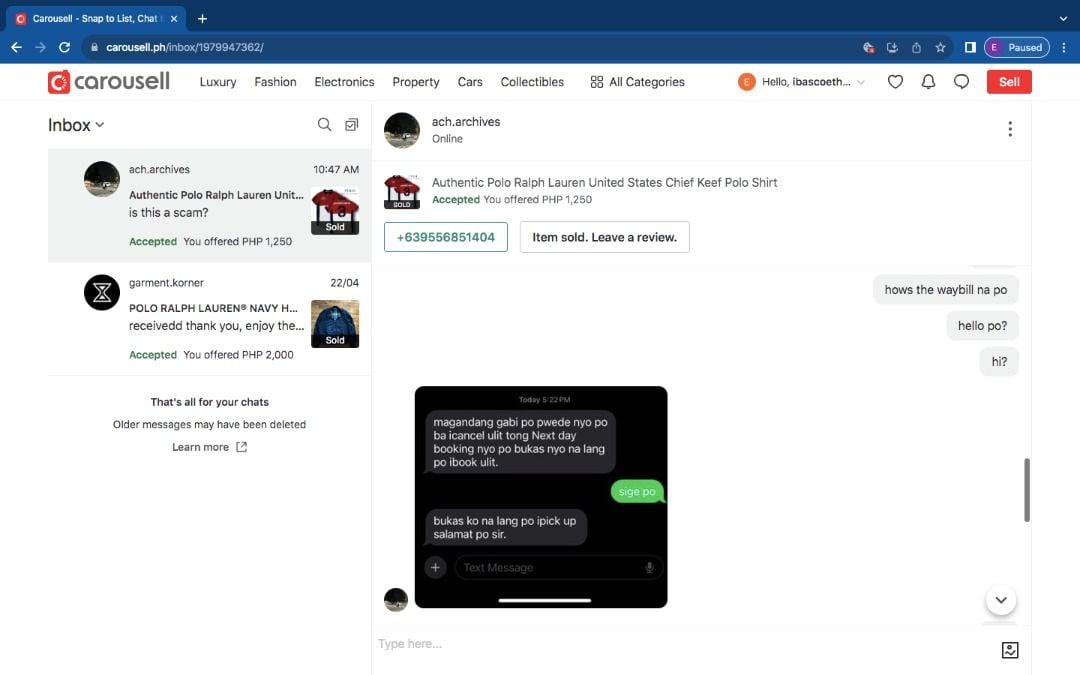Click the install app icon in address bar
This screenshot has height=675, width=1080.
click(x=892, y=48)
